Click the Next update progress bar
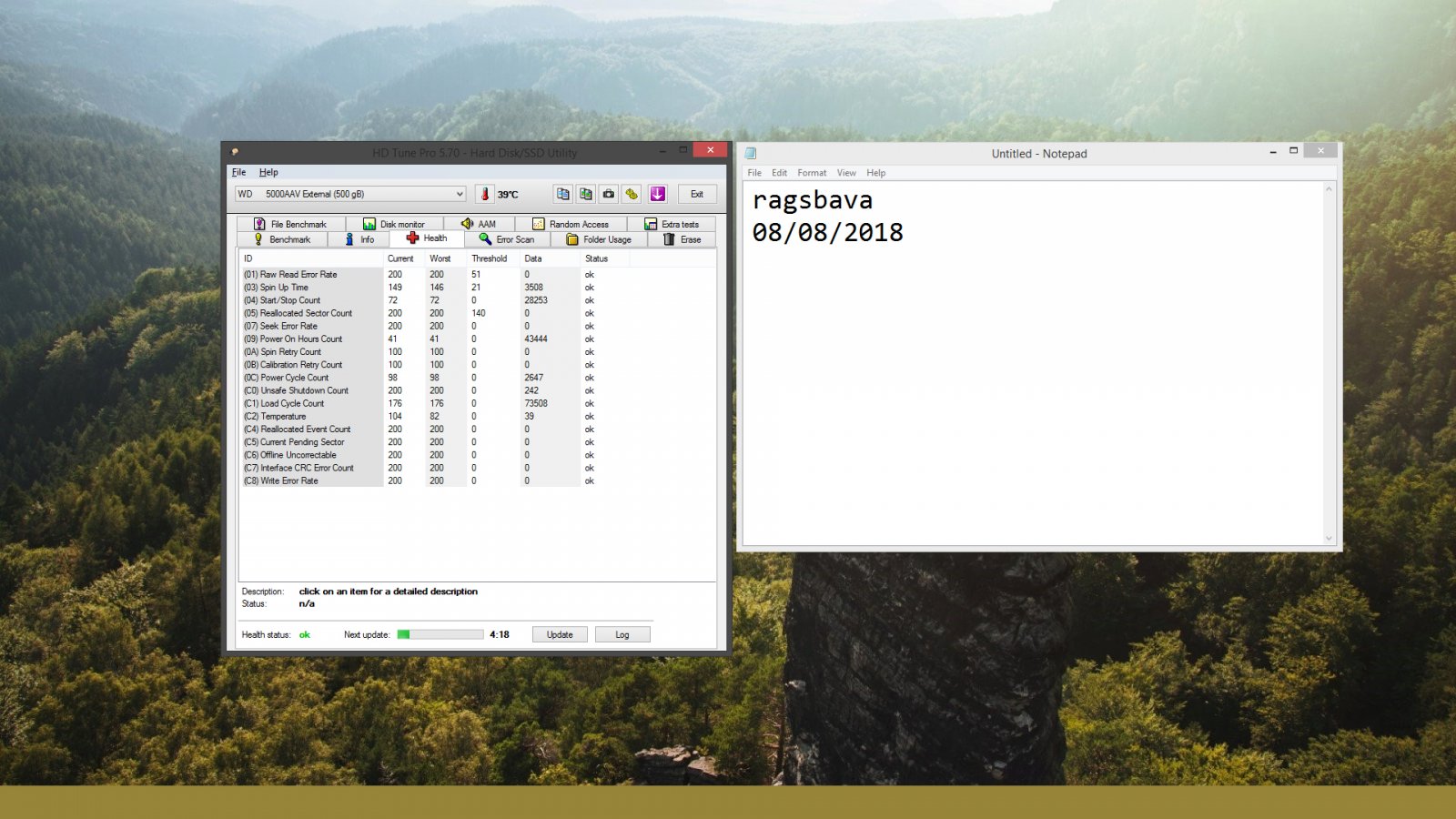Image resolution: width=1456 pixels, height=819 pixels. pos(440,634)
